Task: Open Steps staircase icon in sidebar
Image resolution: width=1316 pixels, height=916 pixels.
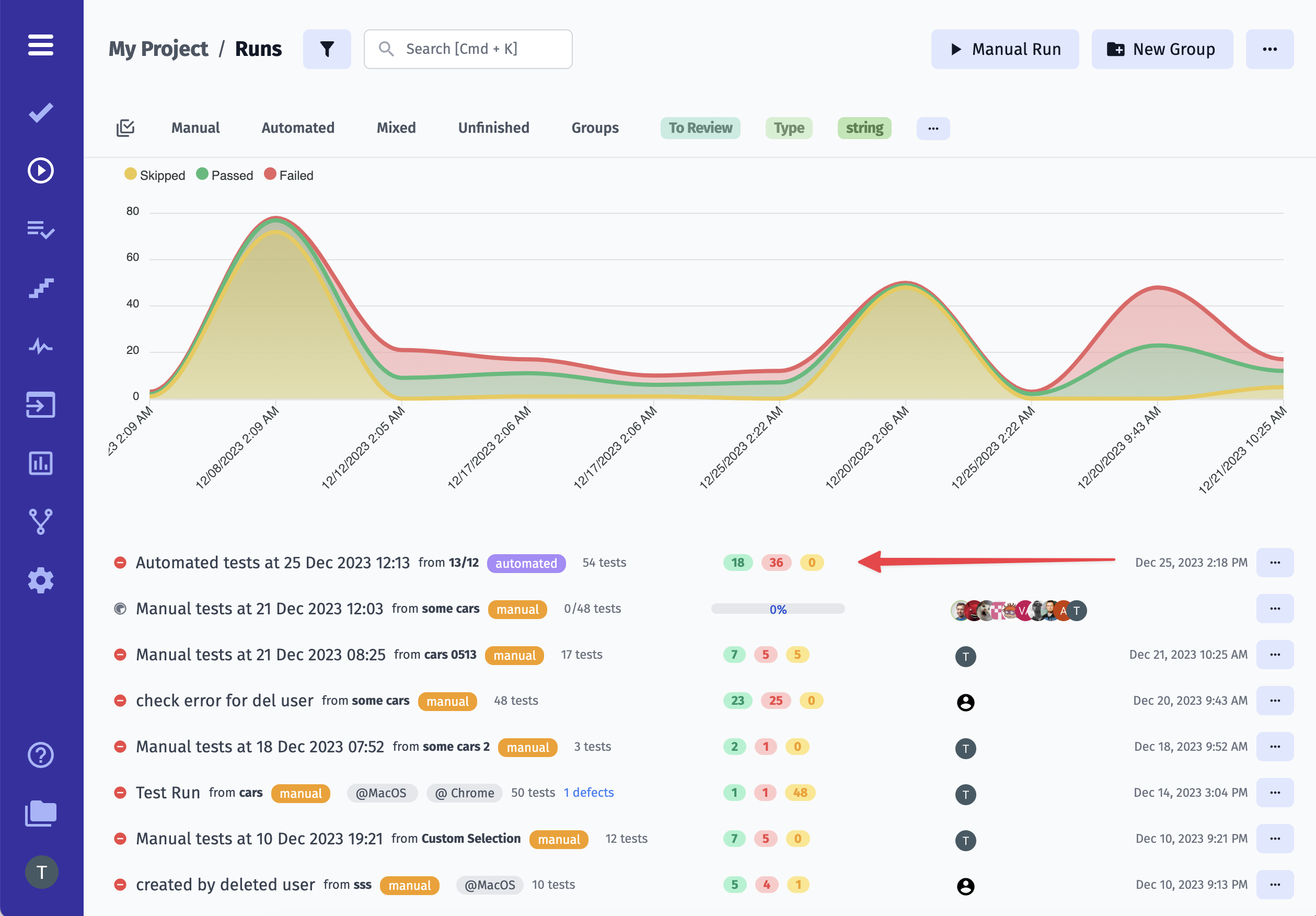Action: point(41,288)
